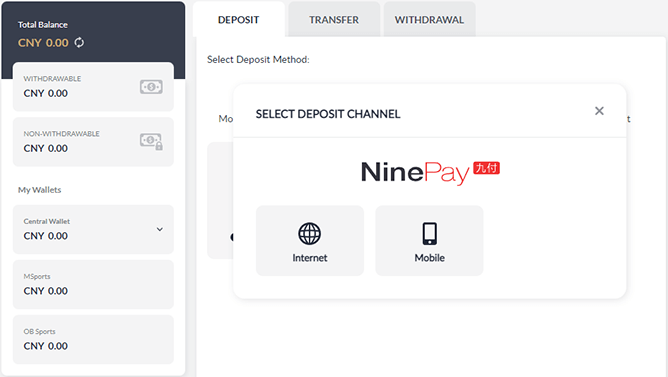
Task: Click the non-withdrawable locked cash icon
Action: (x=151, y=142)
